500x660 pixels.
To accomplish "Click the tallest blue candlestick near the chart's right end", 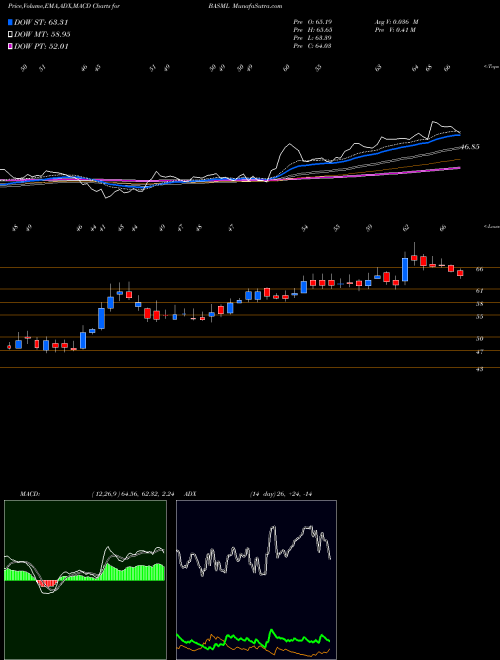I will pos(405,269).
